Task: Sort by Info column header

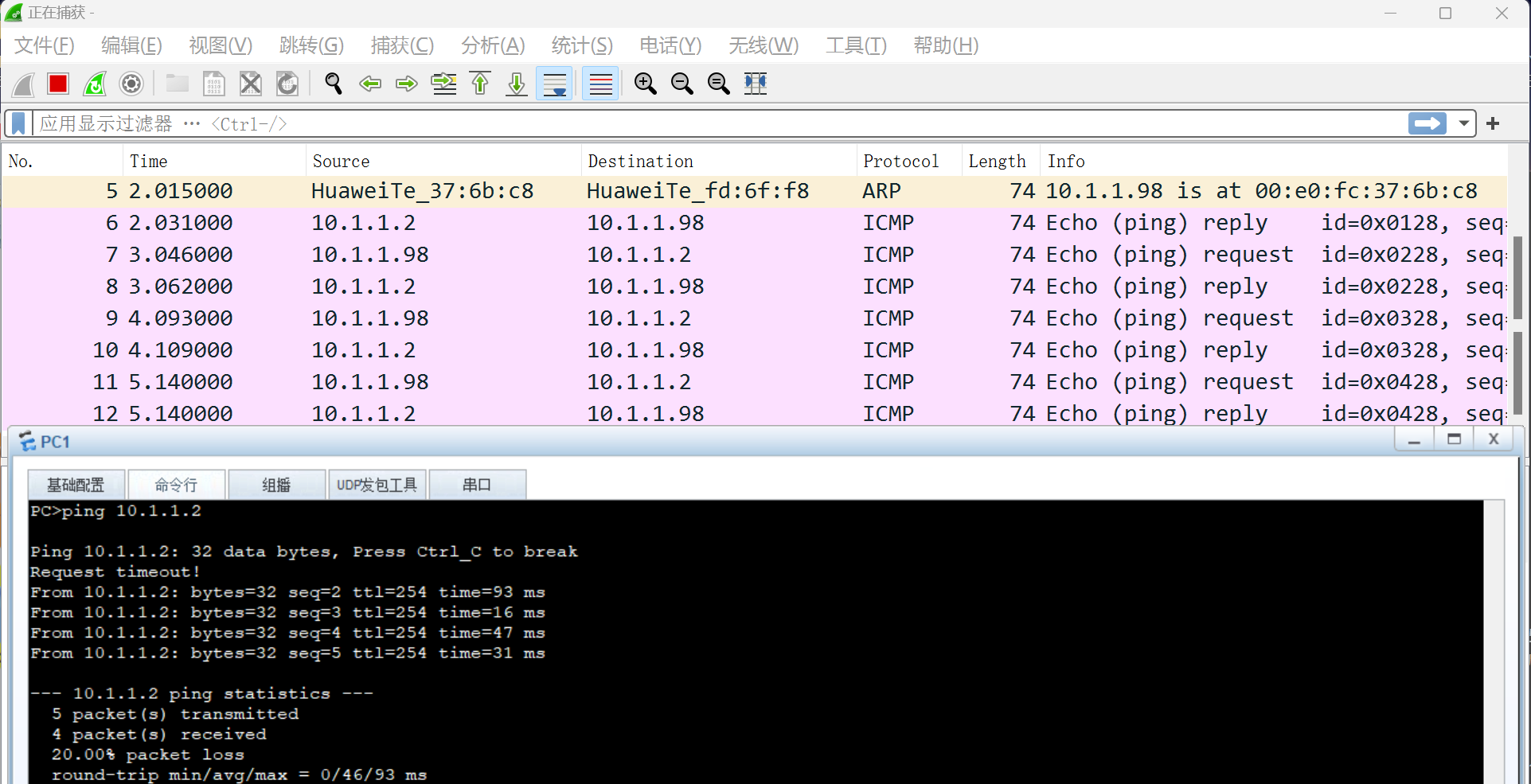Action: point(1274,161)
